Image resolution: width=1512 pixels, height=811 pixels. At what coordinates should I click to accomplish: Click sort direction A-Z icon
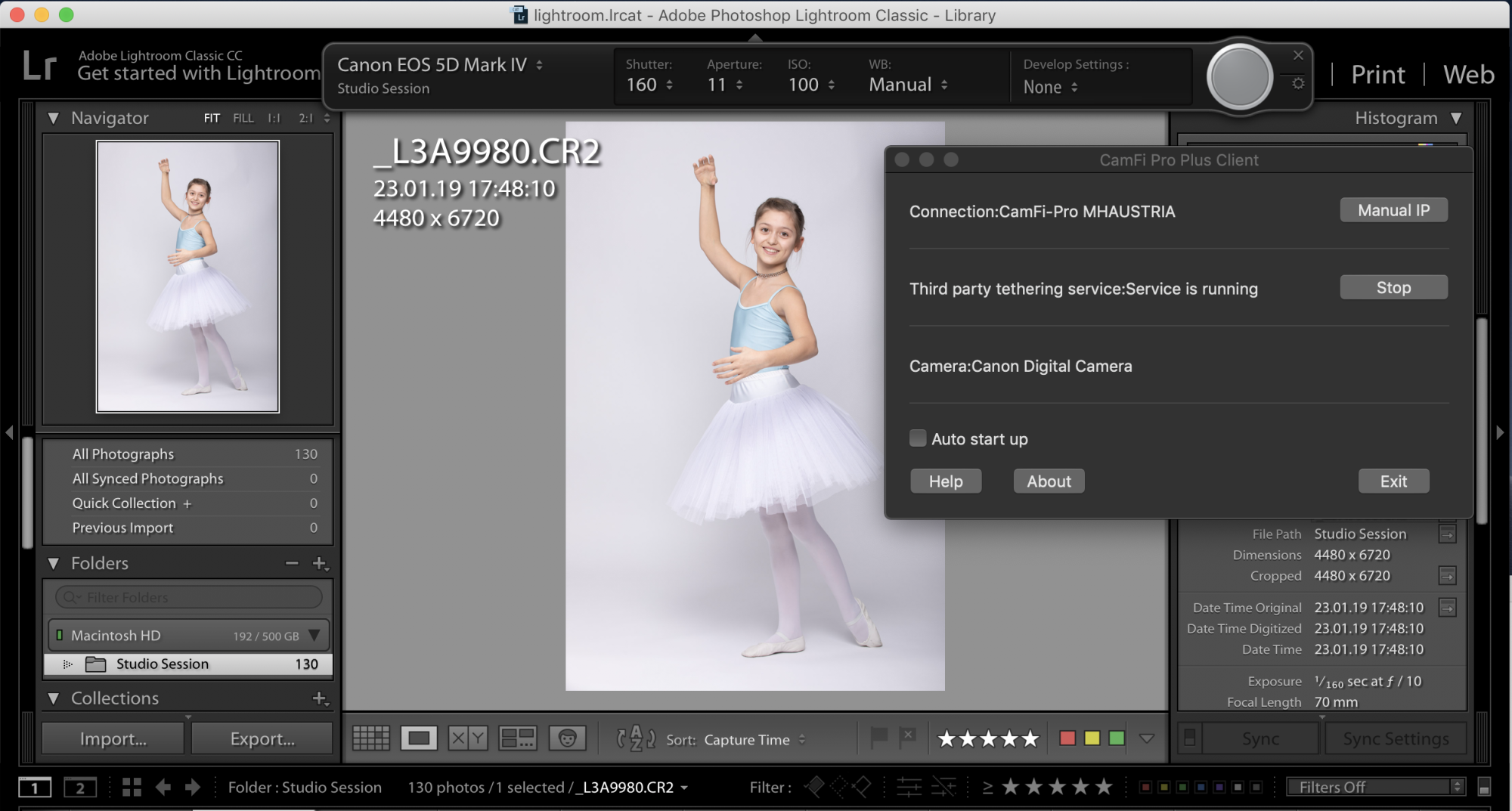pos(635,738)
